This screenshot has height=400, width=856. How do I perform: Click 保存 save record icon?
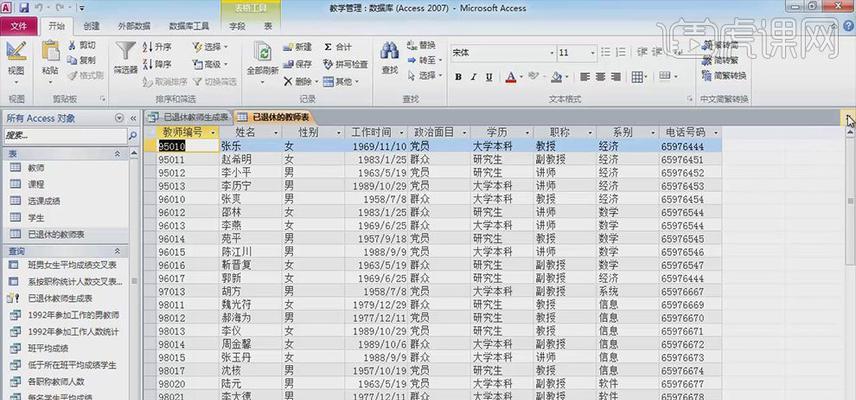[x=288, y=64]
